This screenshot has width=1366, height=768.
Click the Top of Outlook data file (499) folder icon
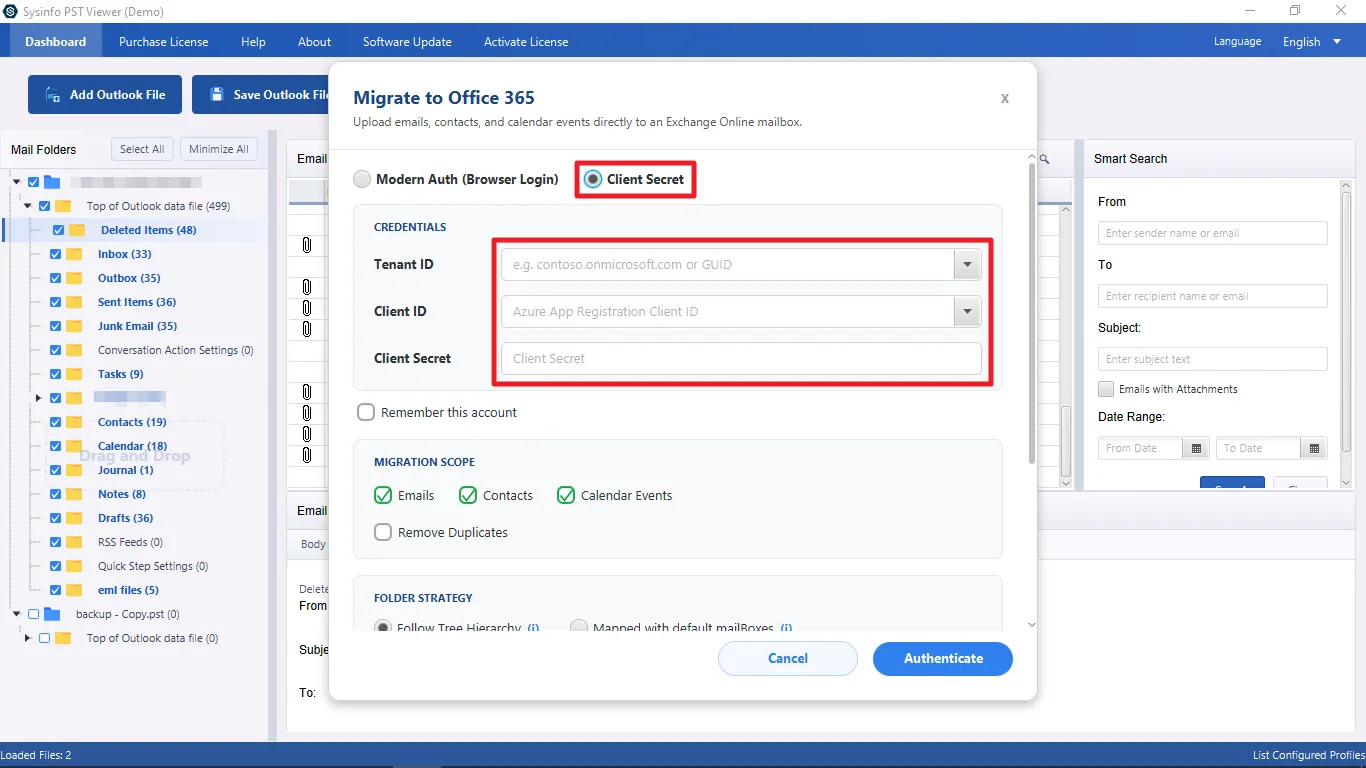63,206
